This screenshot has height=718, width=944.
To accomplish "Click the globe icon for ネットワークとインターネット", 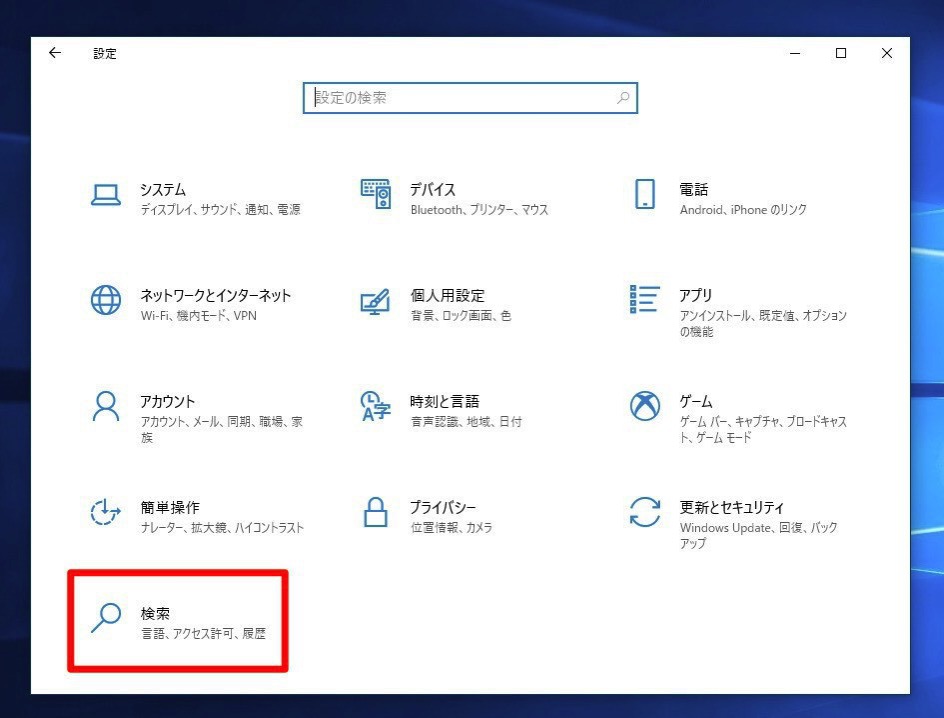I will pos(106,300).
